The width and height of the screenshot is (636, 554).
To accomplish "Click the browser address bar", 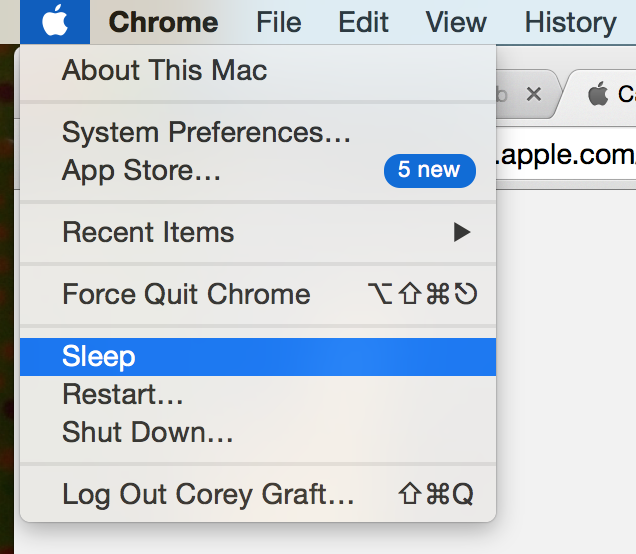I will pos(566,155).
